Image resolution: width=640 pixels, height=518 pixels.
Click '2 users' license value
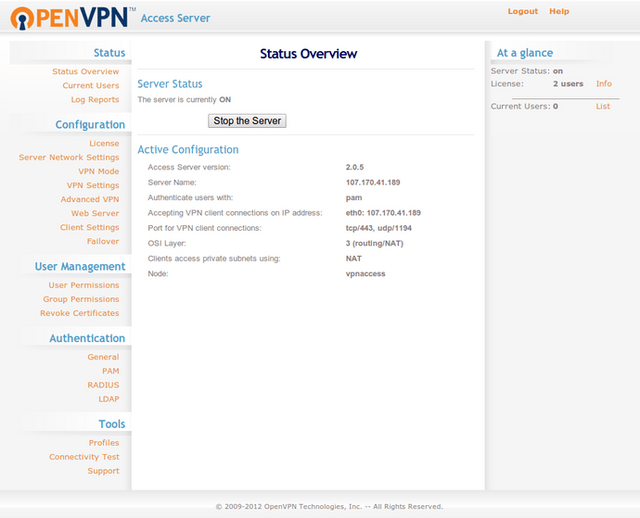click(x=568, y=84)
